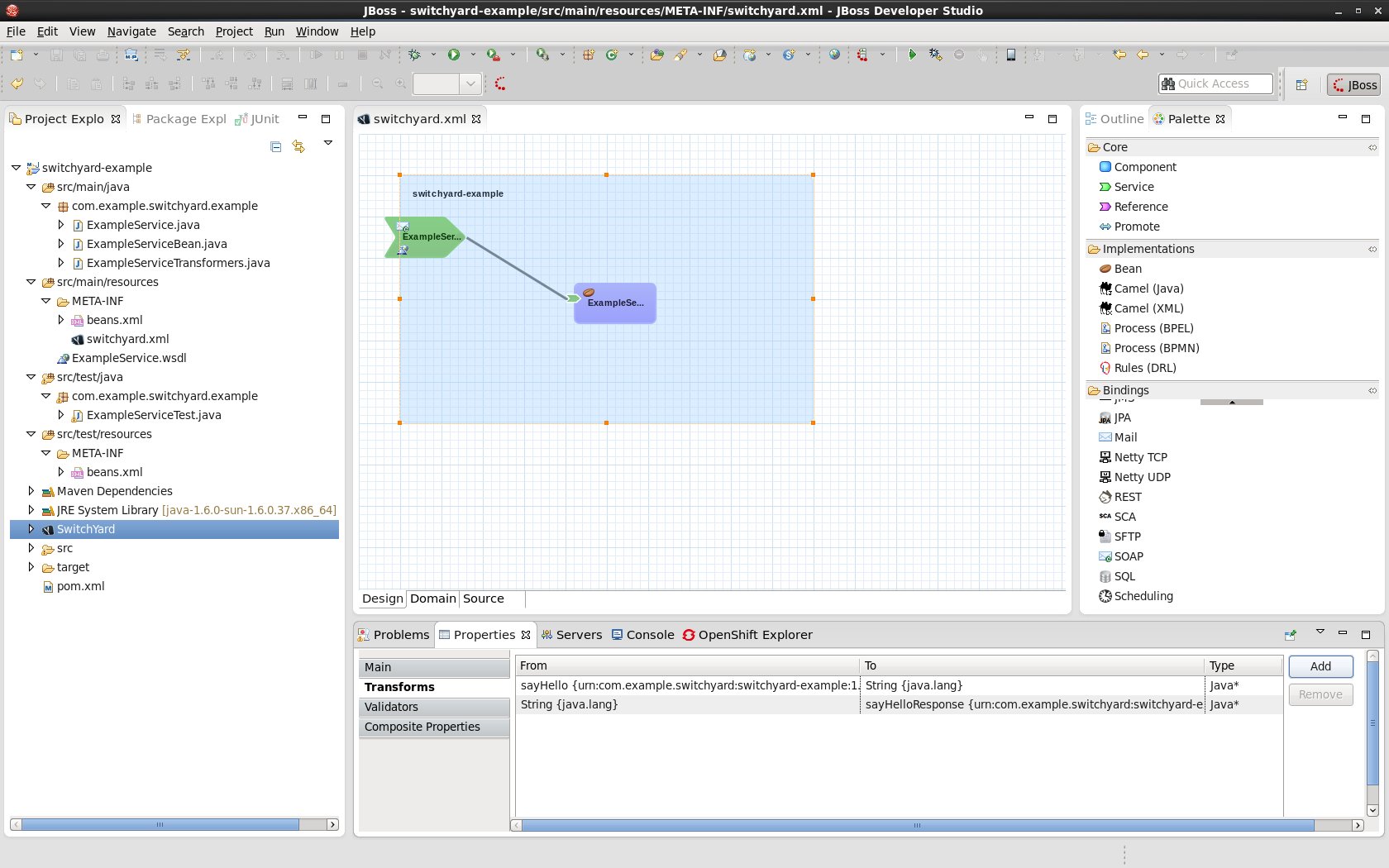The image size is (1389, 868).
Task: Open the Window menu
Action: click(x=317, y=31)
